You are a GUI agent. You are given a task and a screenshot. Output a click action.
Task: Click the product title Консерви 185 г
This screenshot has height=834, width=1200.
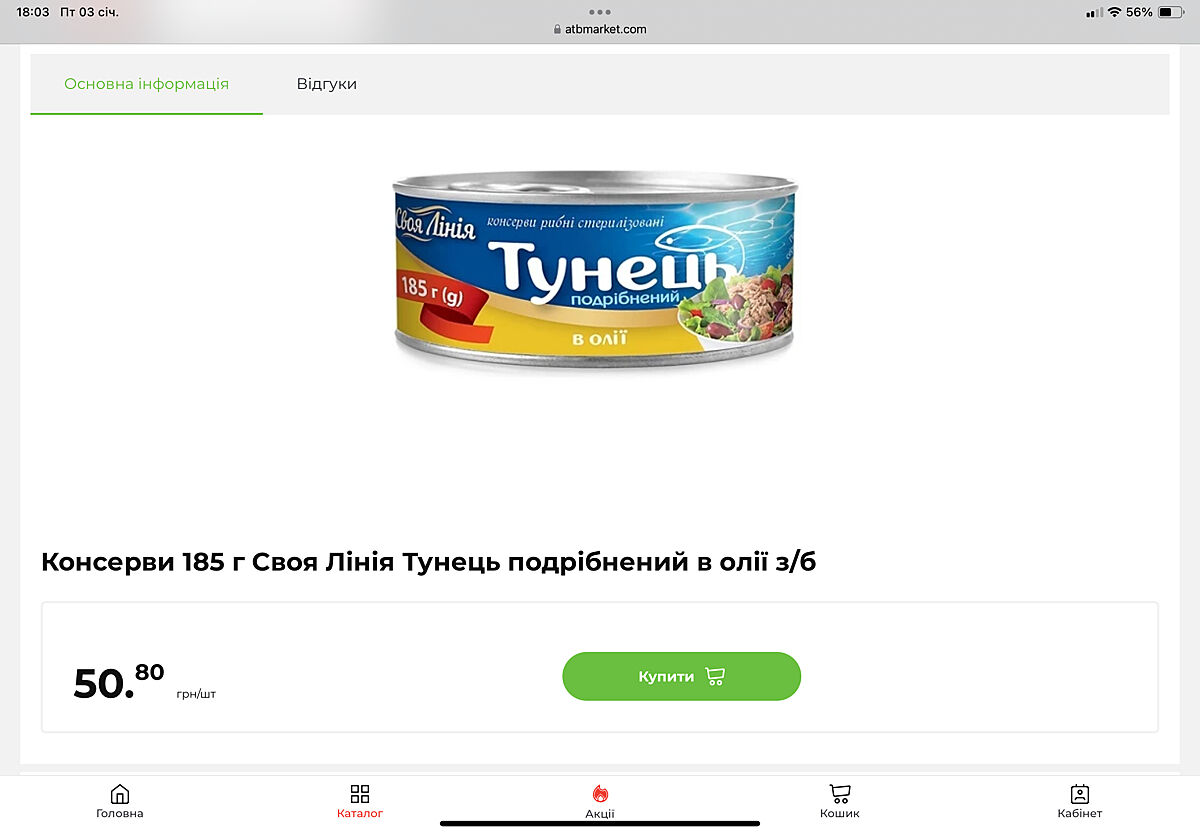click(x=429, y=563)
